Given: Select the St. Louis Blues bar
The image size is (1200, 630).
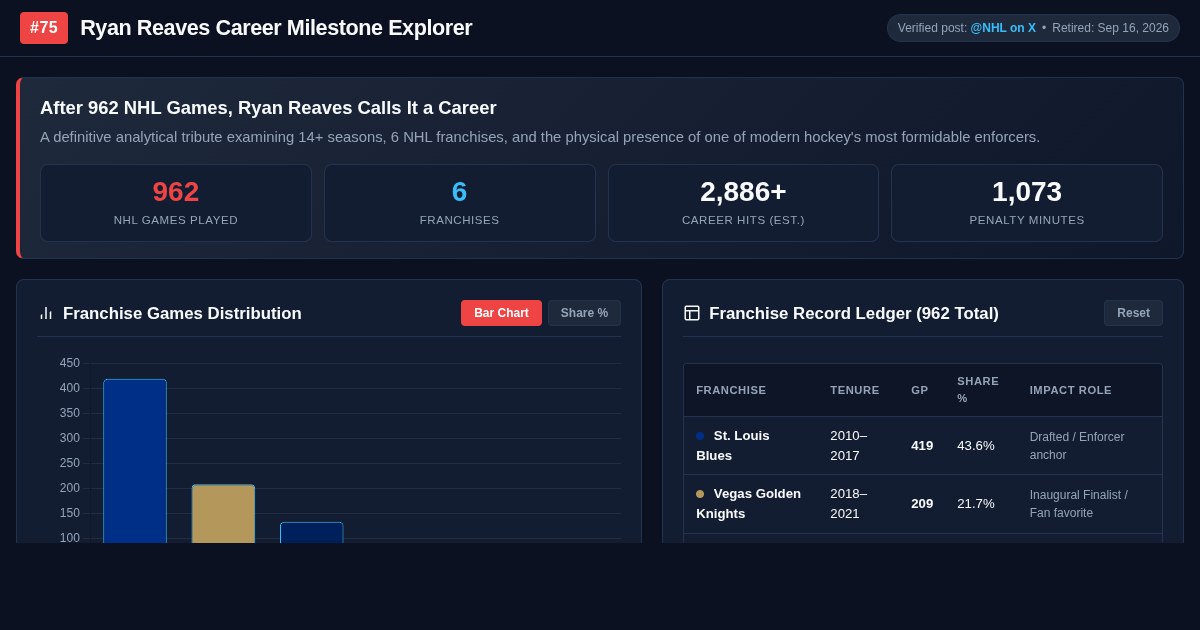Looking at the screenshot, I should 135,461.
